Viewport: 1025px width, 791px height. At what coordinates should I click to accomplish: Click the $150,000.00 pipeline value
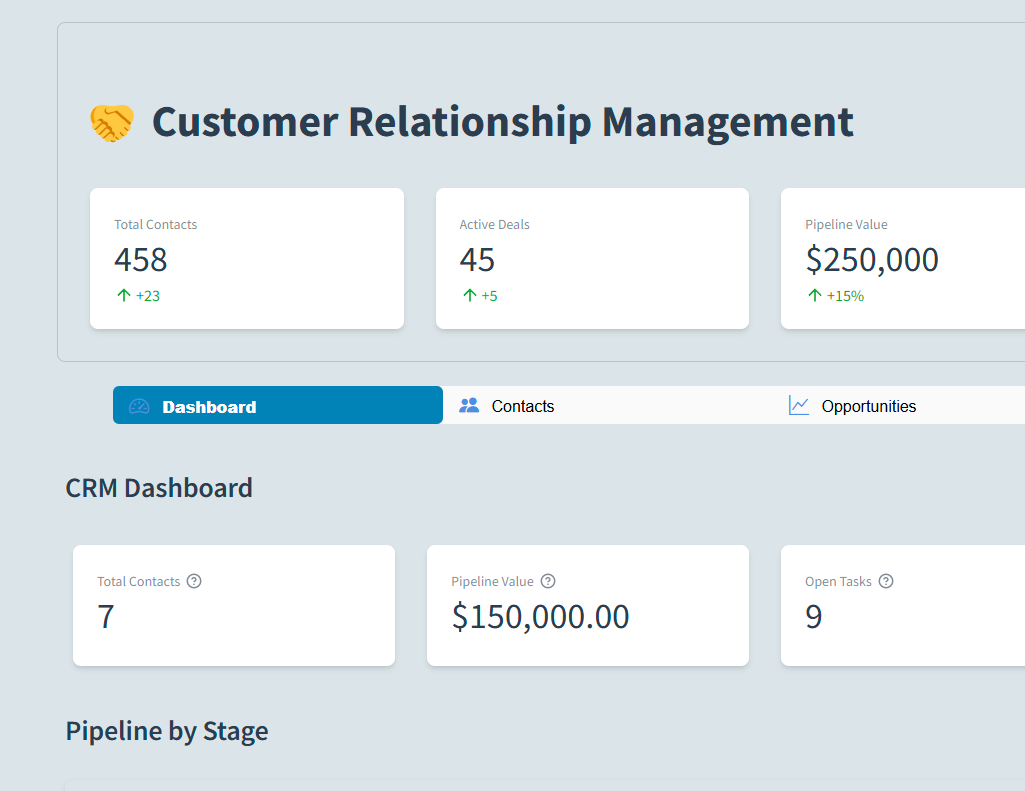click(x=541, y=617)
